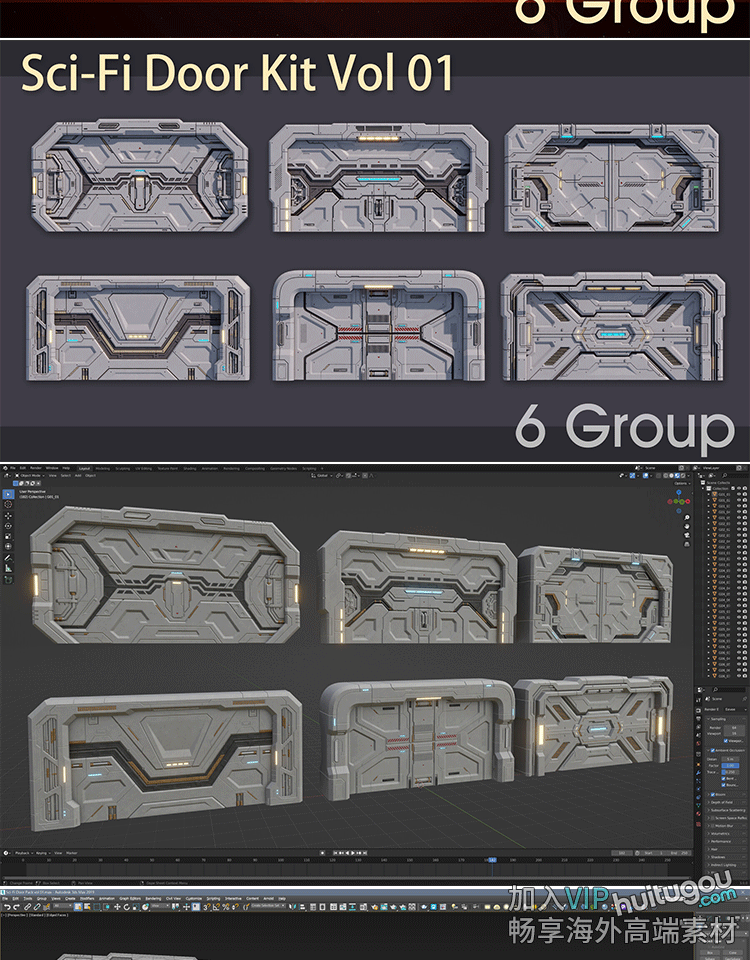The height and width of the screenshot is (960, 750).
Task: Toggle the Bloom checkbox
Action: tap(713, 794)
